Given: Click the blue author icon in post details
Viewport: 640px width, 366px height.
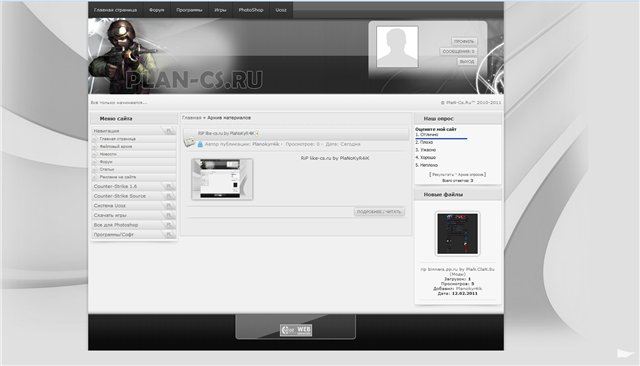Looking at the screenshot, I should coord(200,144).
